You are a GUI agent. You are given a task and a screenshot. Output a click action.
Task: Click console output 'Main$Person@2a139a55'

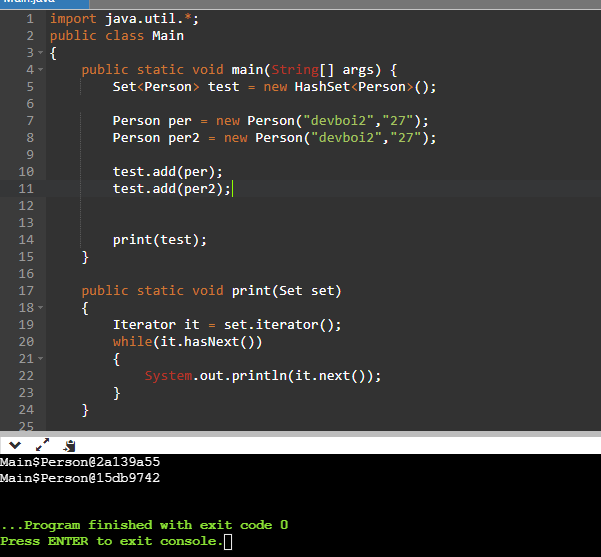80,462
